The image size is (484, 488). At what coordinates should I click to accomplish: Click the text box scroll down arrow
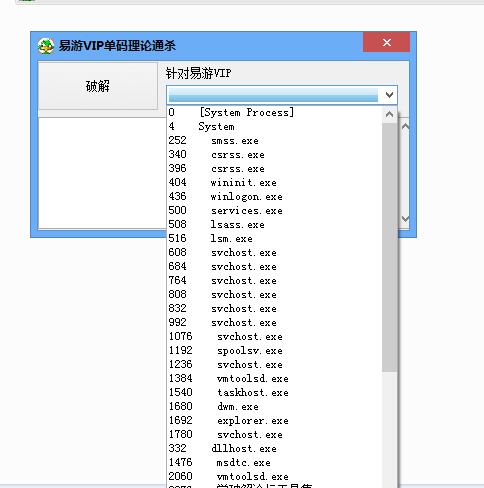405,219
